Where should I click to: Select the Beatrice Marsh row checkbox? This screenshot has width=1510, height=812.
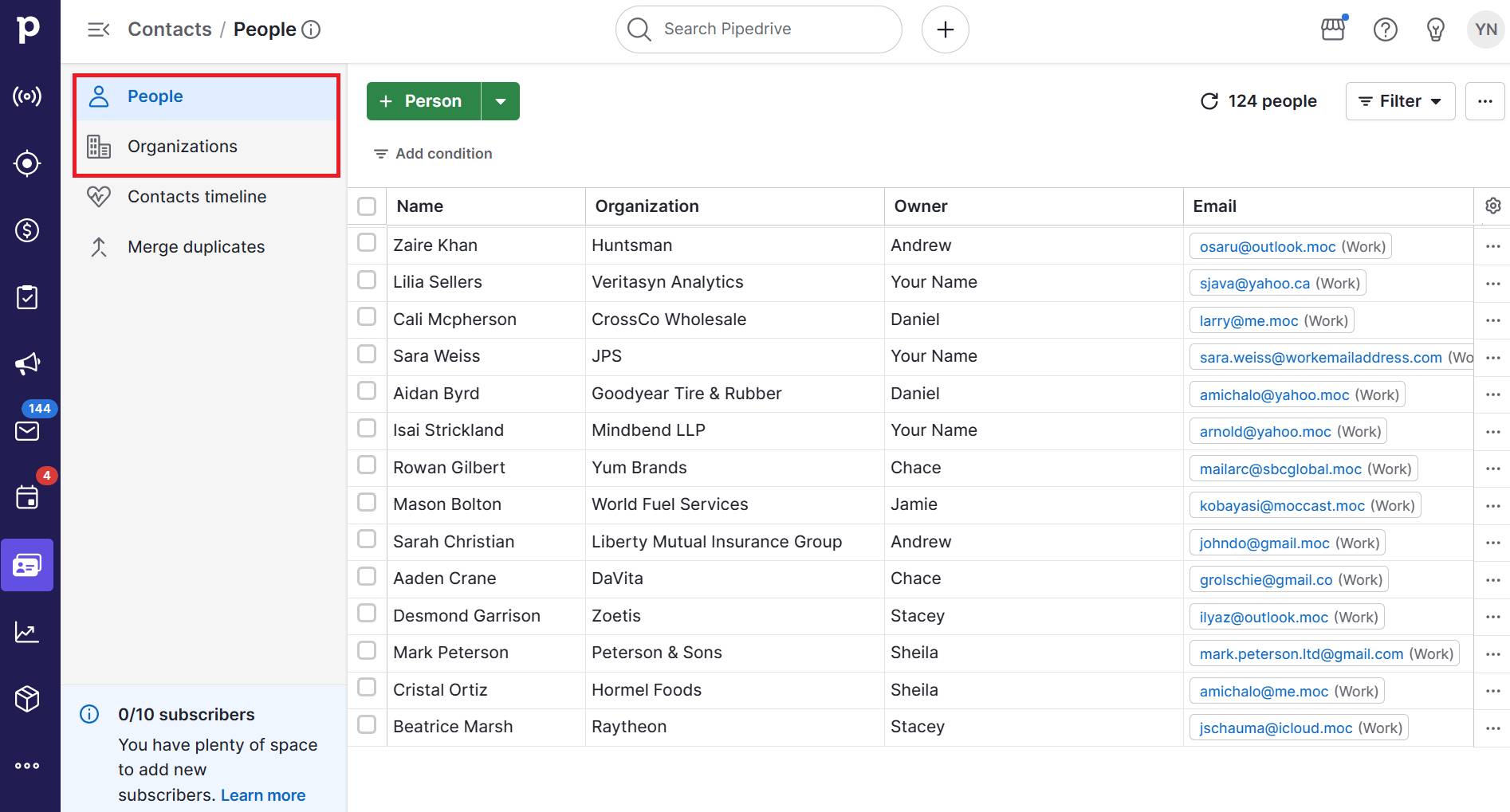click(367, 724)
